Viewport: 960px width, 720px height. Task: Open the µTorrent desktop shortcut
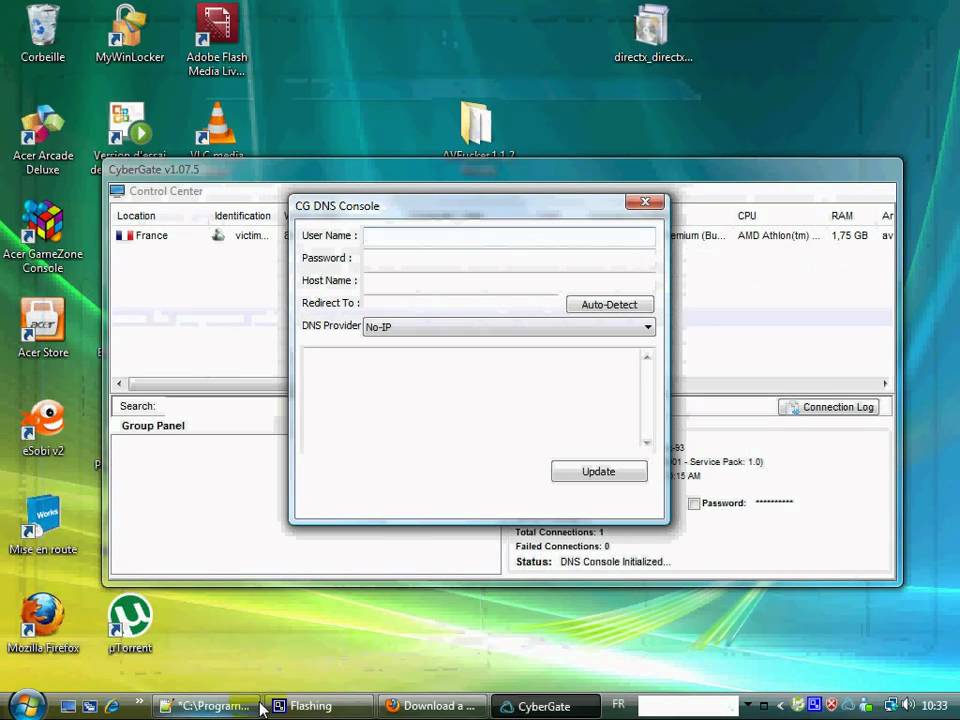129,623
